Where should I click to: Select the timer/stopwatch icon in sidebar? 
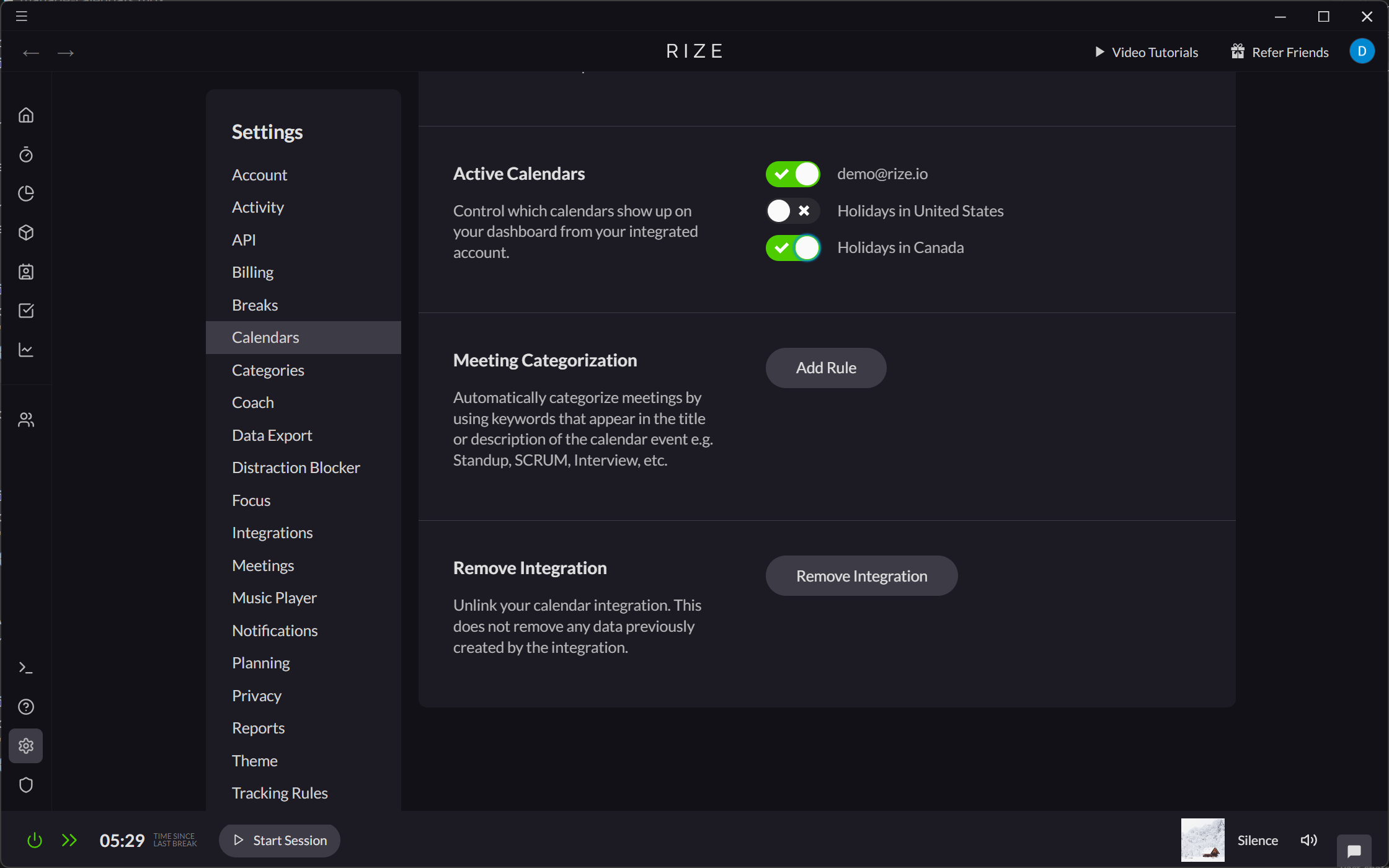[26, 154]
